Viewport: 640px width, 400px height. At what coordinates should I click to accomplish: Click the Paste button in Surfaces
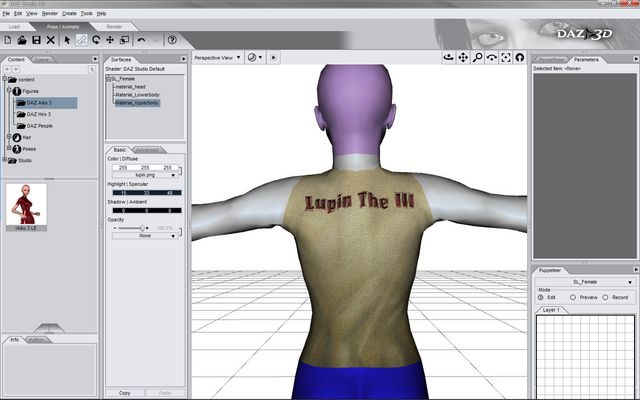pos(165,393)
